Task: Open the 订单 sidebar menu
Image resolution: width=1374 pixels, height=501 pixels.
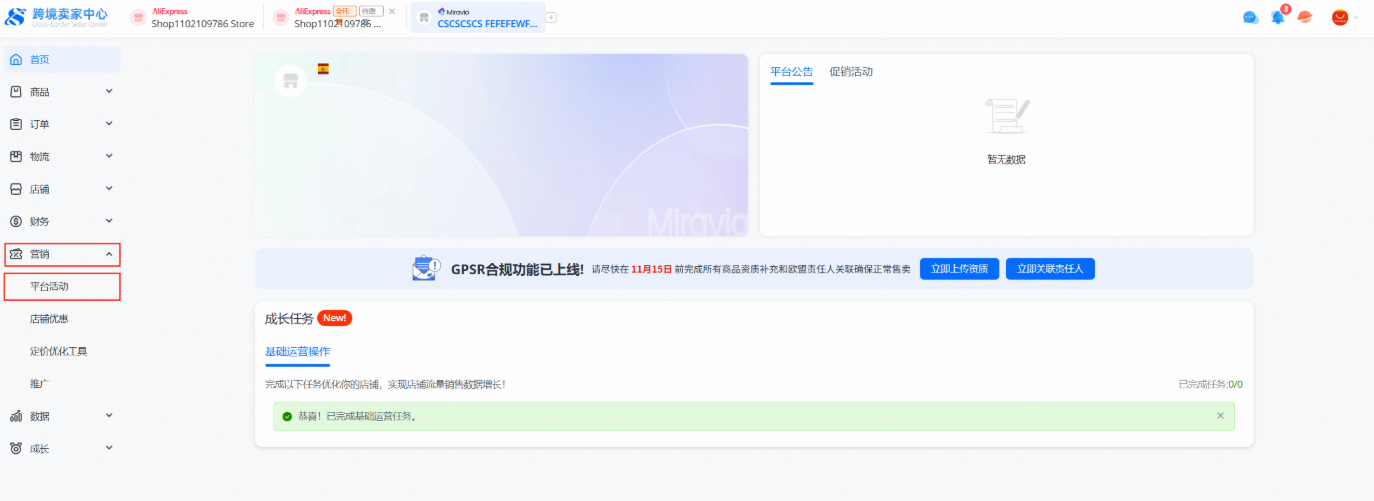Action: [x=62, y=124]
